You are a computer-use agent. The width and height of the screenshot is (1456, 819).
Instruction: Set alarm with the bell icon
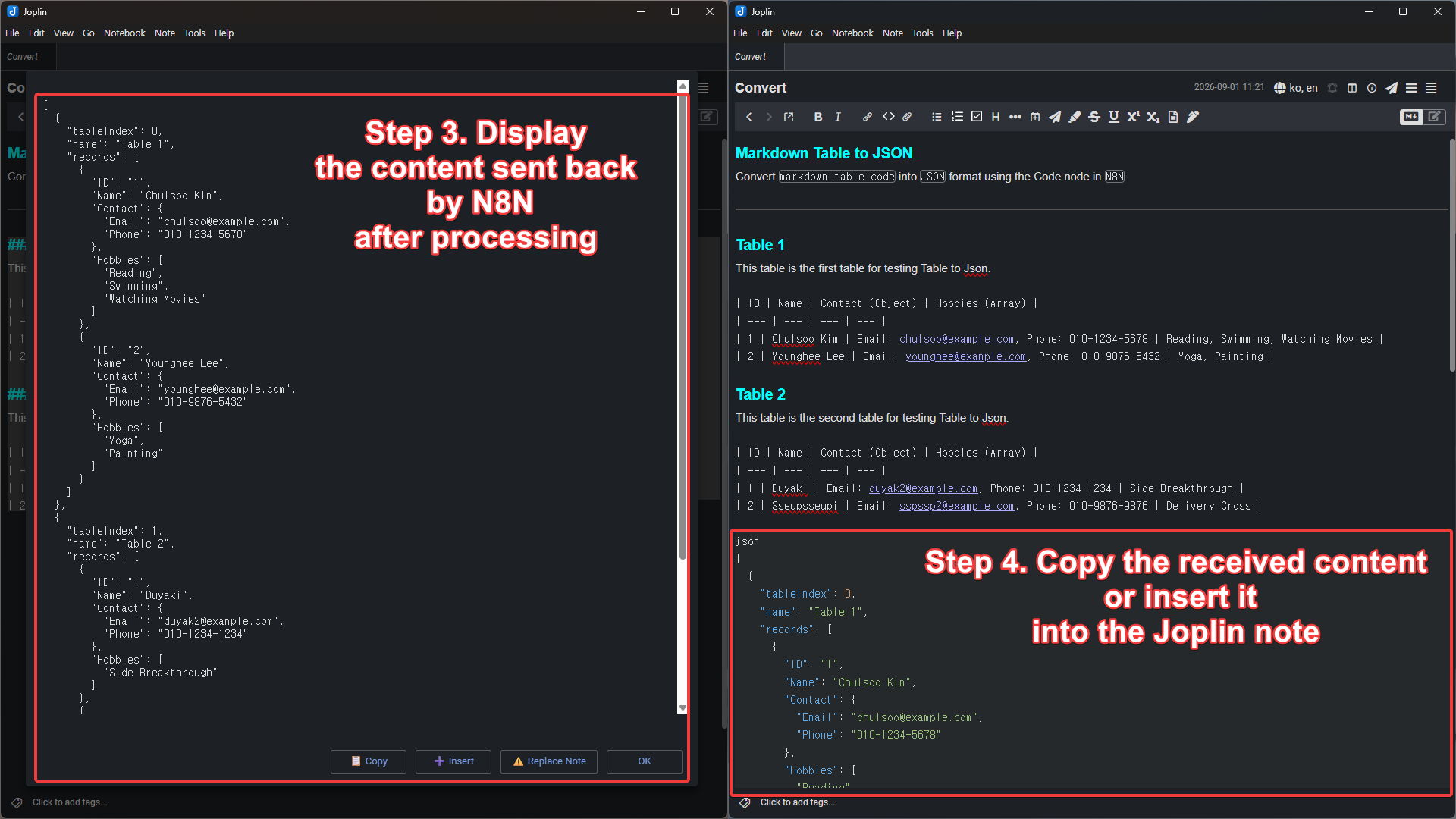(x=1332, y=88)
